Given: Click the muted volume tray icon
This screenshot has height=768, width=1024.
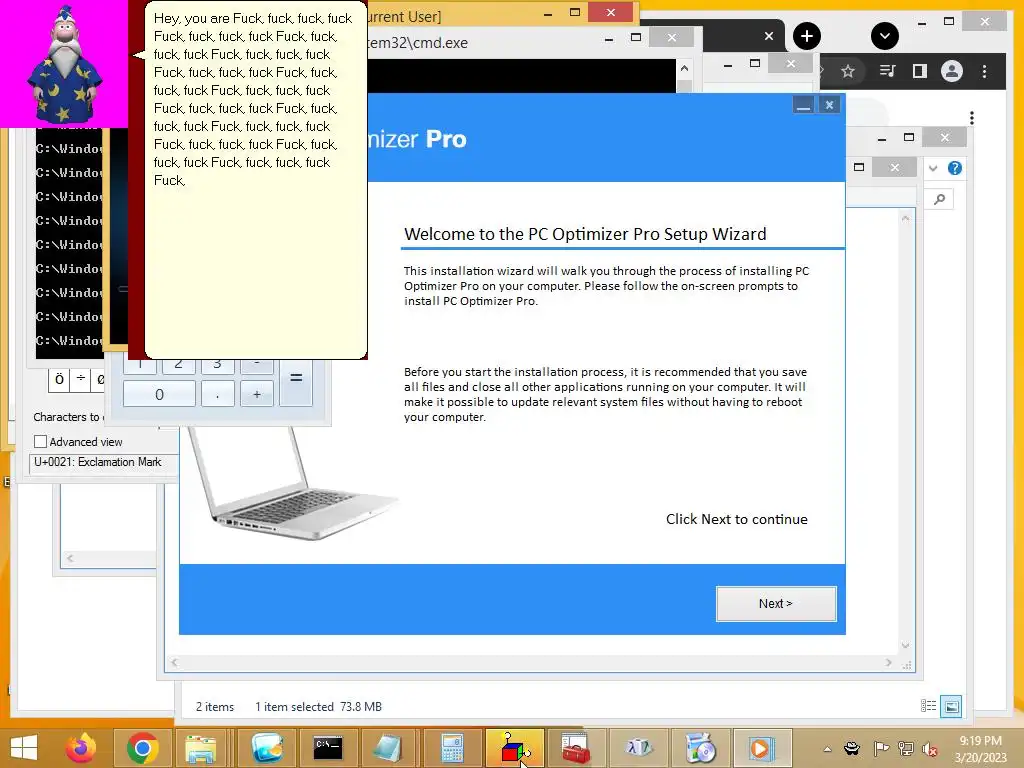Looking at the screenshot, I should 929,749.
